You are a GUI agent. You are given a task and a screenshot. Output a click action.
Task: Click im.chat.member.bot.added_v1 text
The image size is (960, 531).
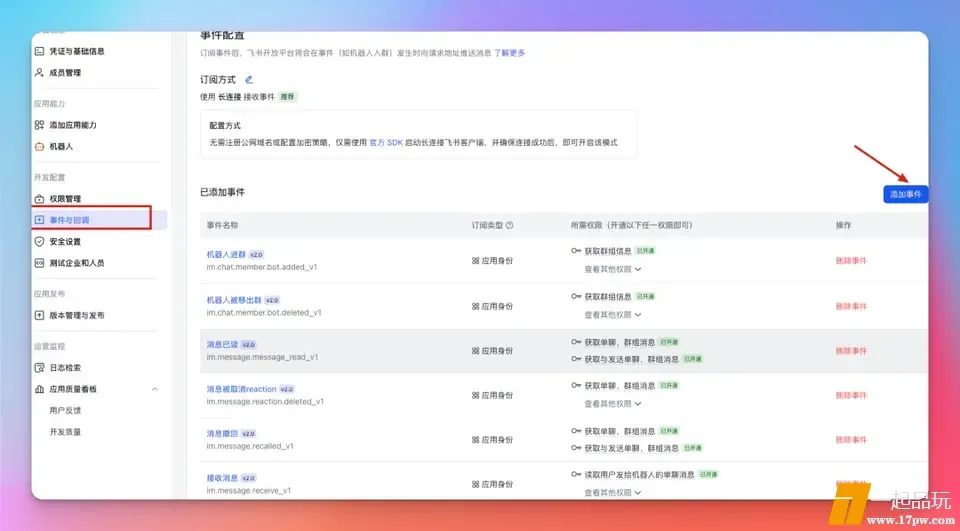(x=261, y=268)
